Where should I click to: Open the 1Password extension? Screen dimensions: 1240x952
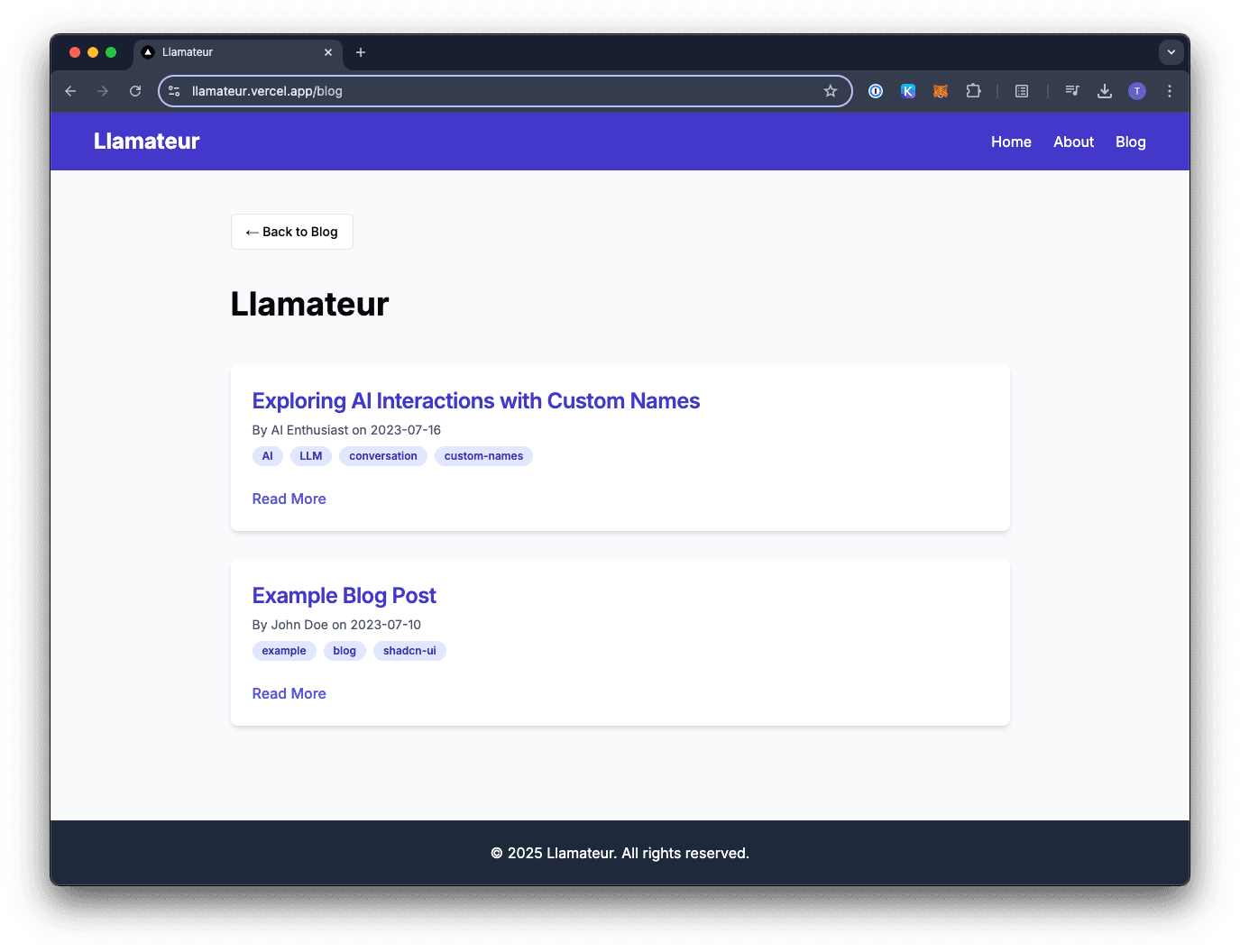[x=876, y=91]
